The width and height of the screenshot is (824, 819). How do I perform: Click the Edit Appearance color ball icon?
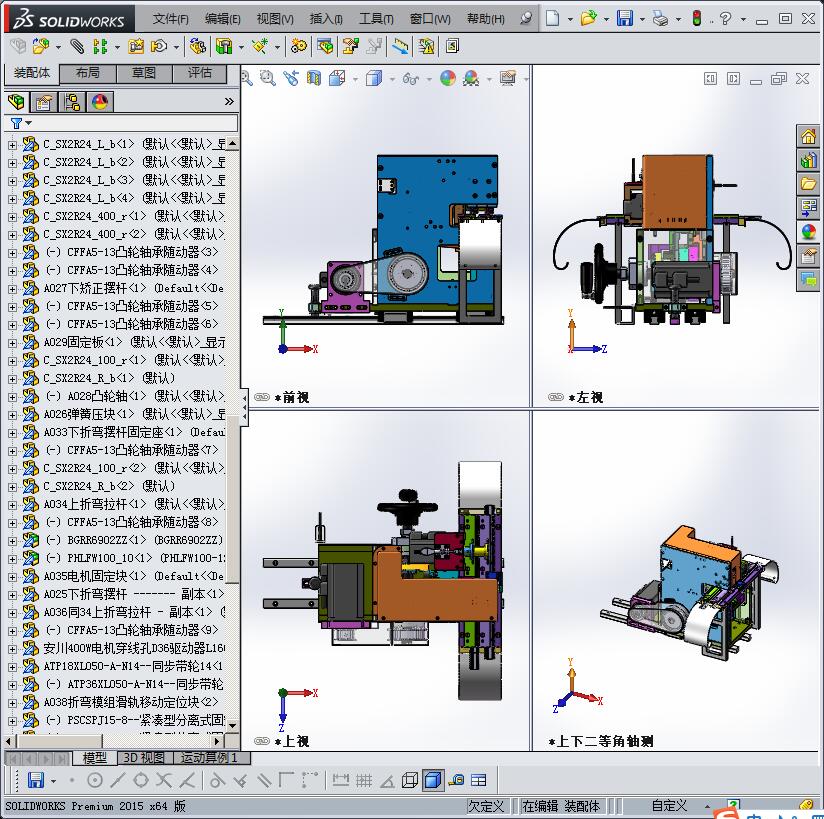pos(448,78)
